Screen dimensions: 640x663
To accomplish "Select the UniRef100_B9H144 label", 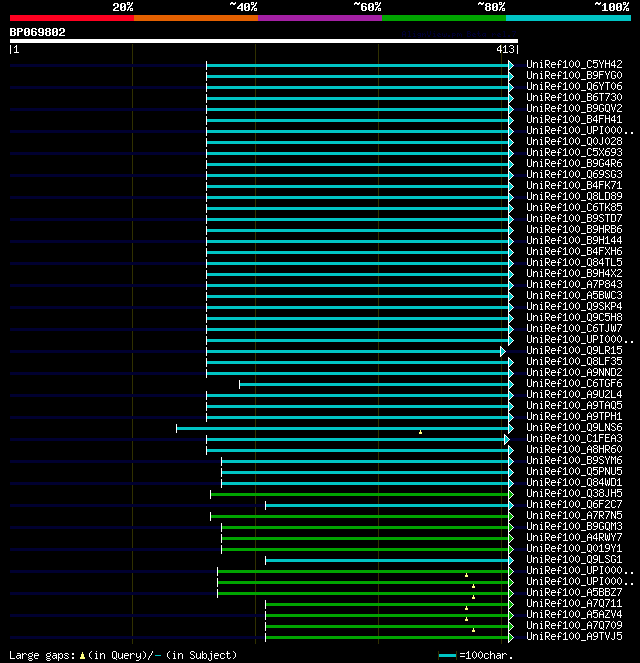I will [574, 240].
